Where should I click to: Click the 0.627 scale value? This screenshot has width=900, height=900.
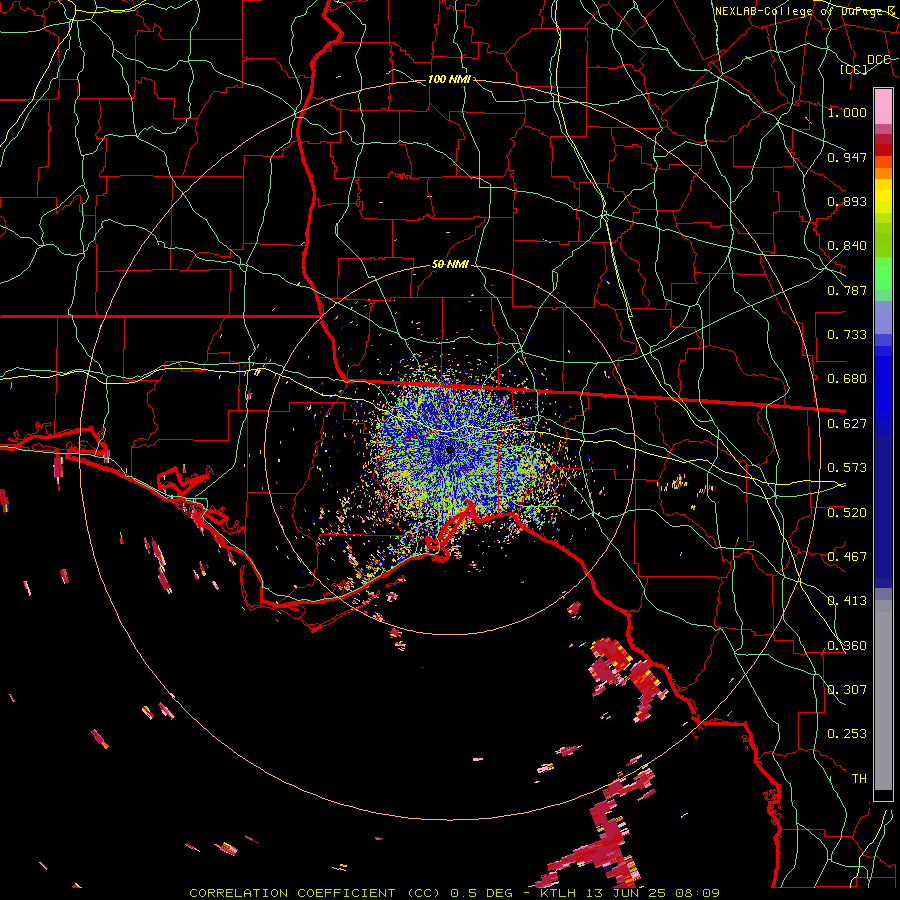(x=847, y=424)
